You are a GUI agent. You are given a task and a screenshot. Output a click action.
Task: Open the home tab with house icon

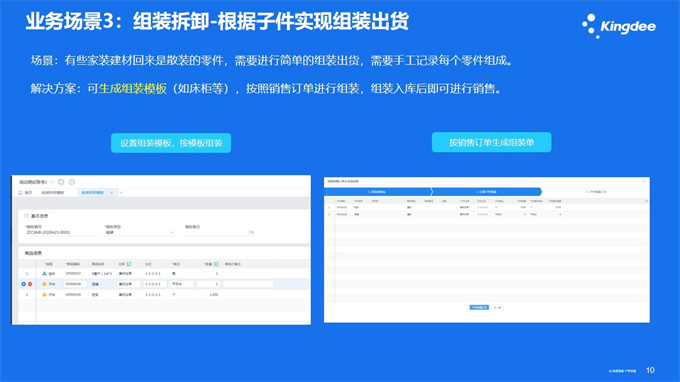(x=25, y=193)
